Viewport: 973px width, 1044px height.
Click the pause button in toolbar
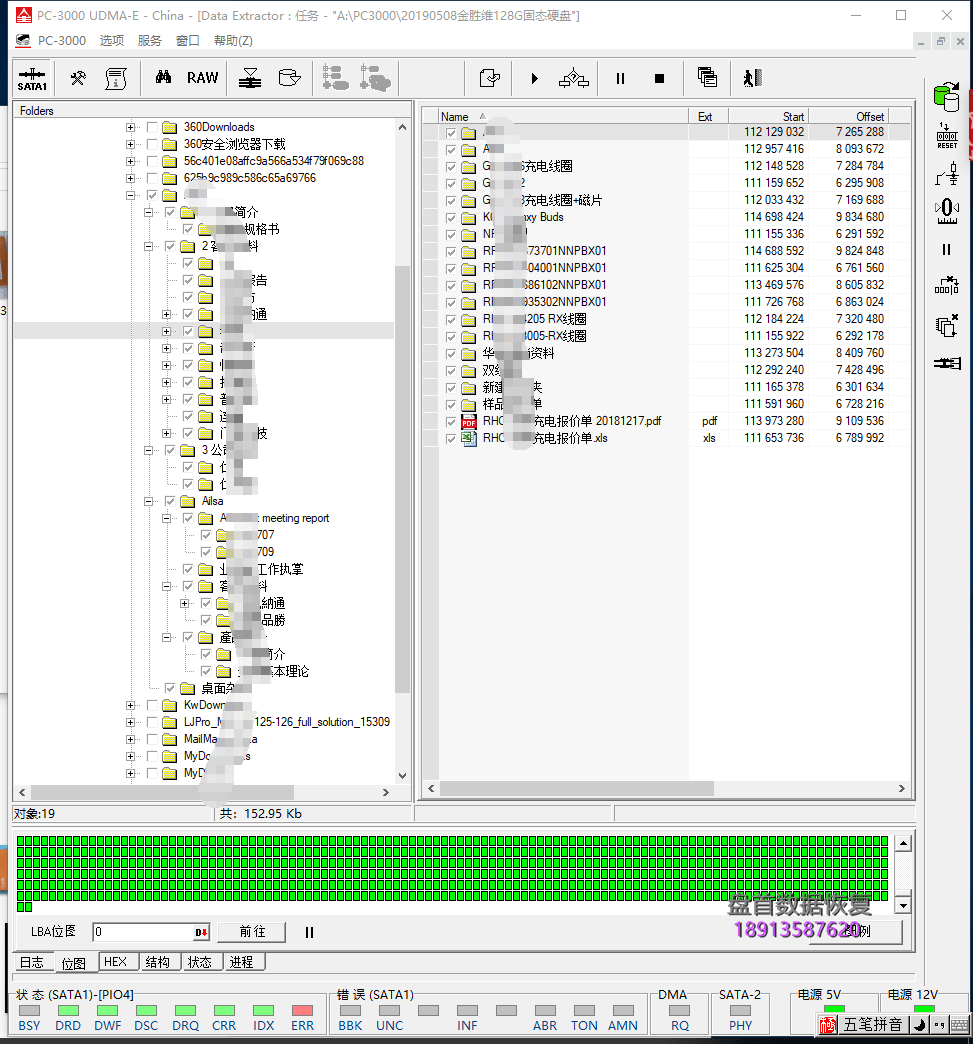point(620,79)
